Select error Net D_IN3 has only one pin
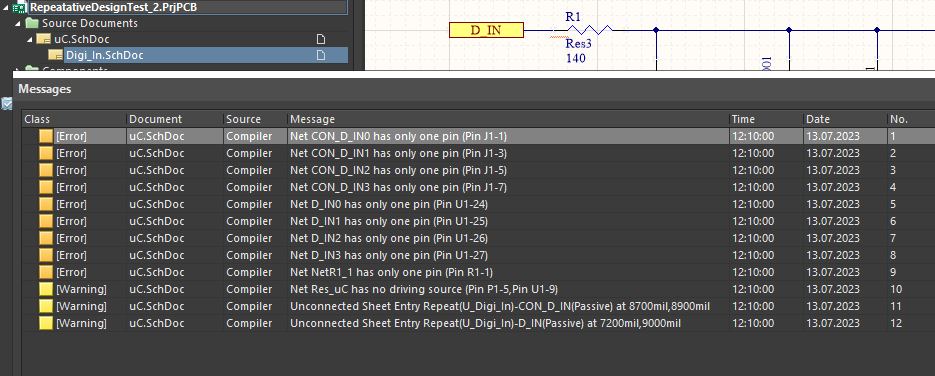Image resolution: width=935 pixels, height=376 pixels. pyautogui.click(x=478, y=256)
